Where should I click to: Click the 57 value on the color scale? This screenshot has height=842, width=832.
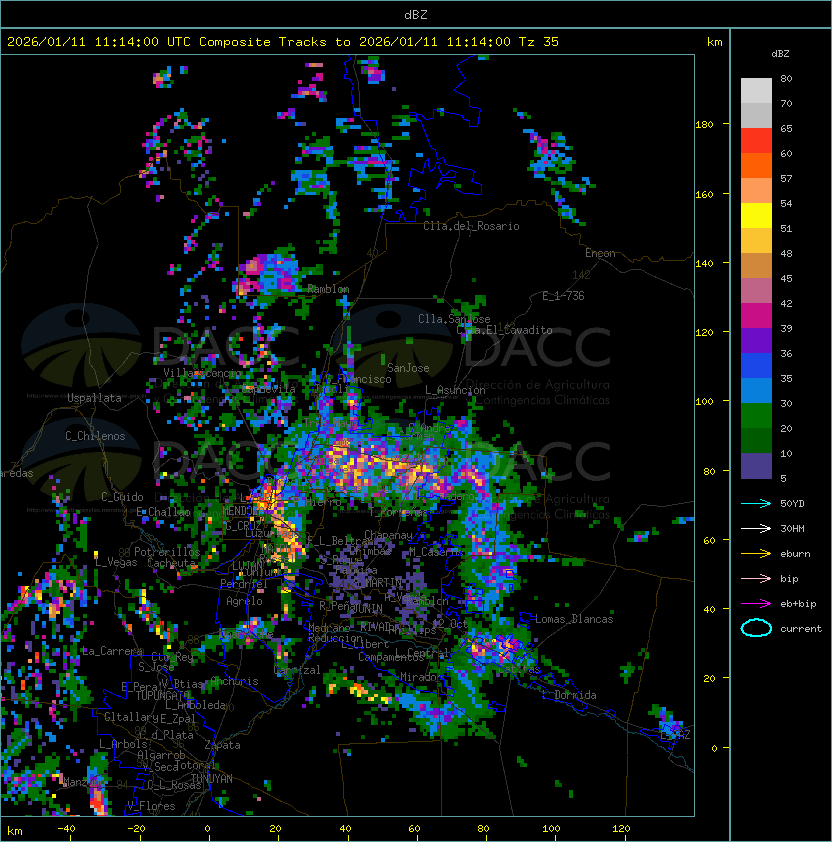pyautogui.click(x=786, y=178)
